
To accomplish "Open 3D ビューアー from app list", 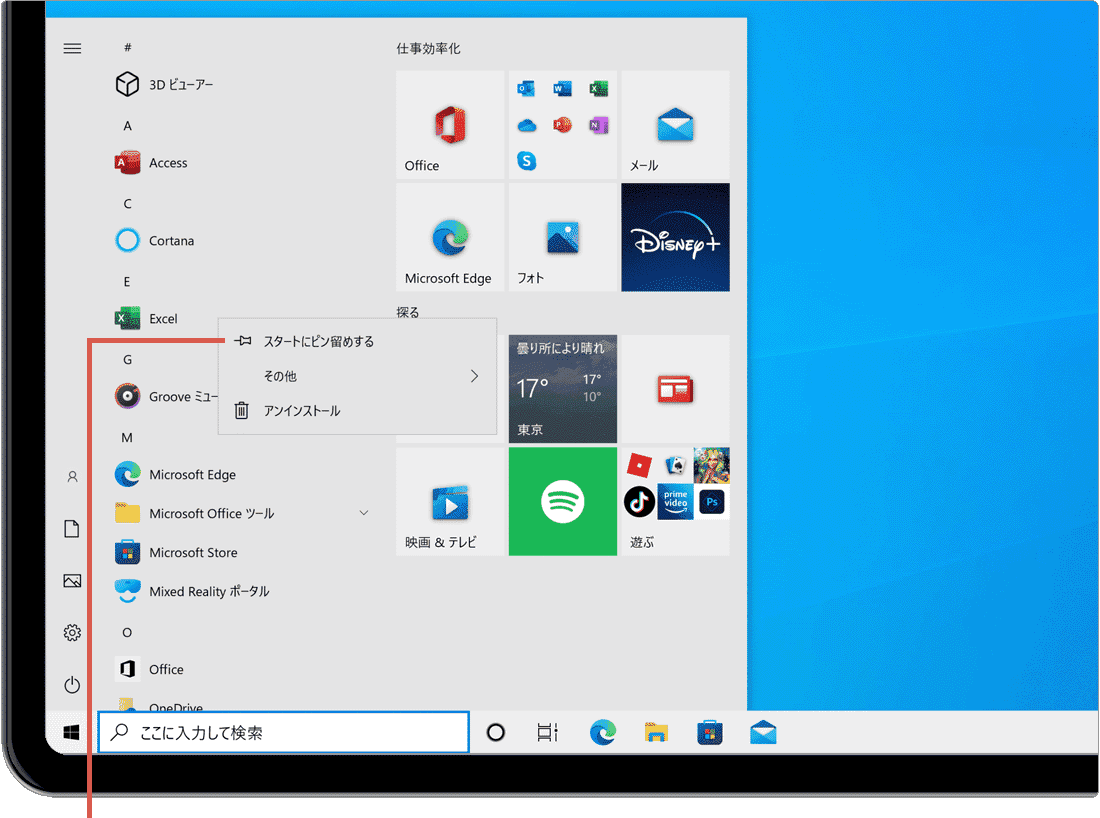I will click(x=164, y=84).
